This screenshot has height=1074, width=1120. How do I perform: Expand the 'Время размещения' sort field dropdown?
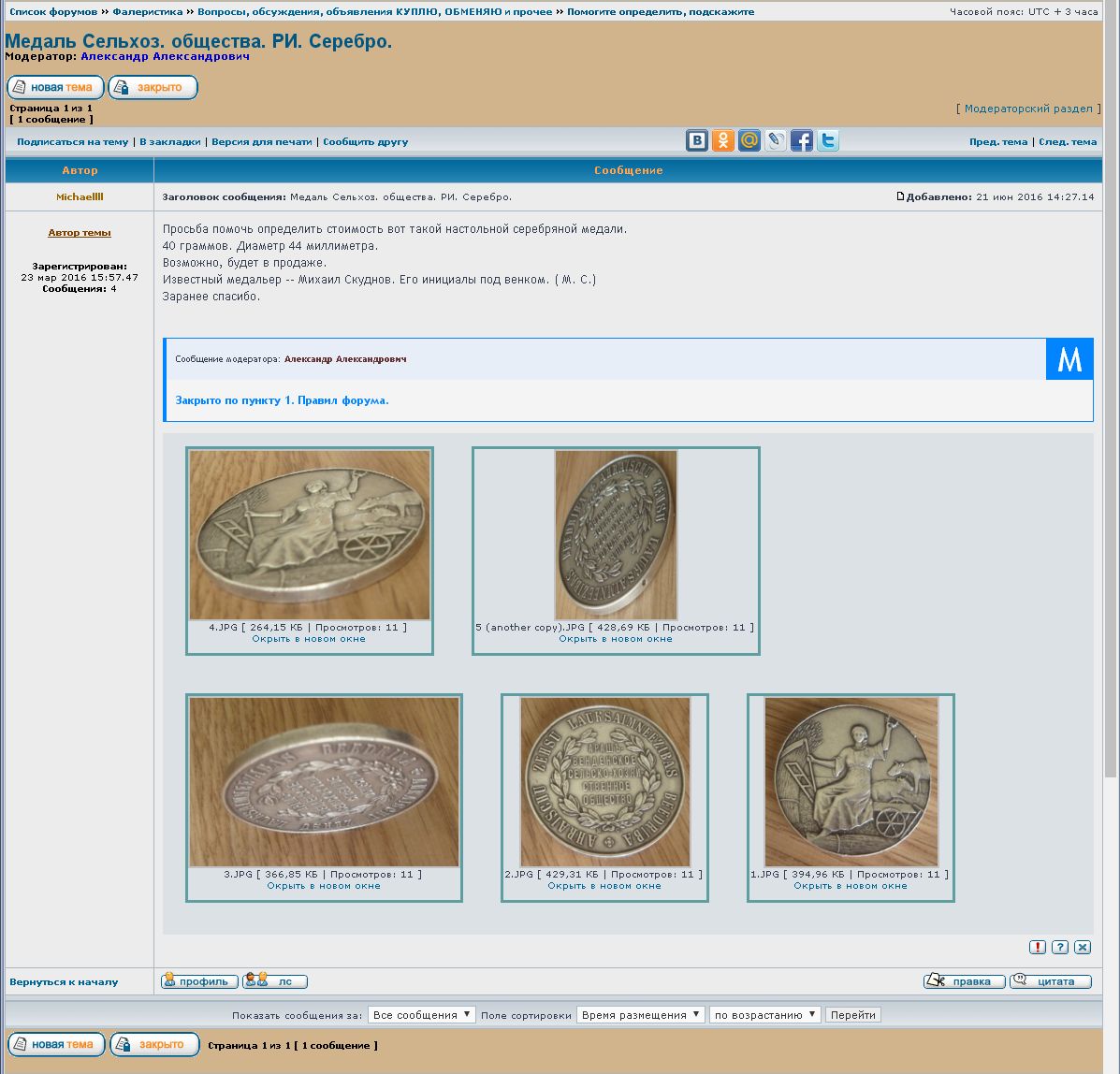coord(640,1015)
